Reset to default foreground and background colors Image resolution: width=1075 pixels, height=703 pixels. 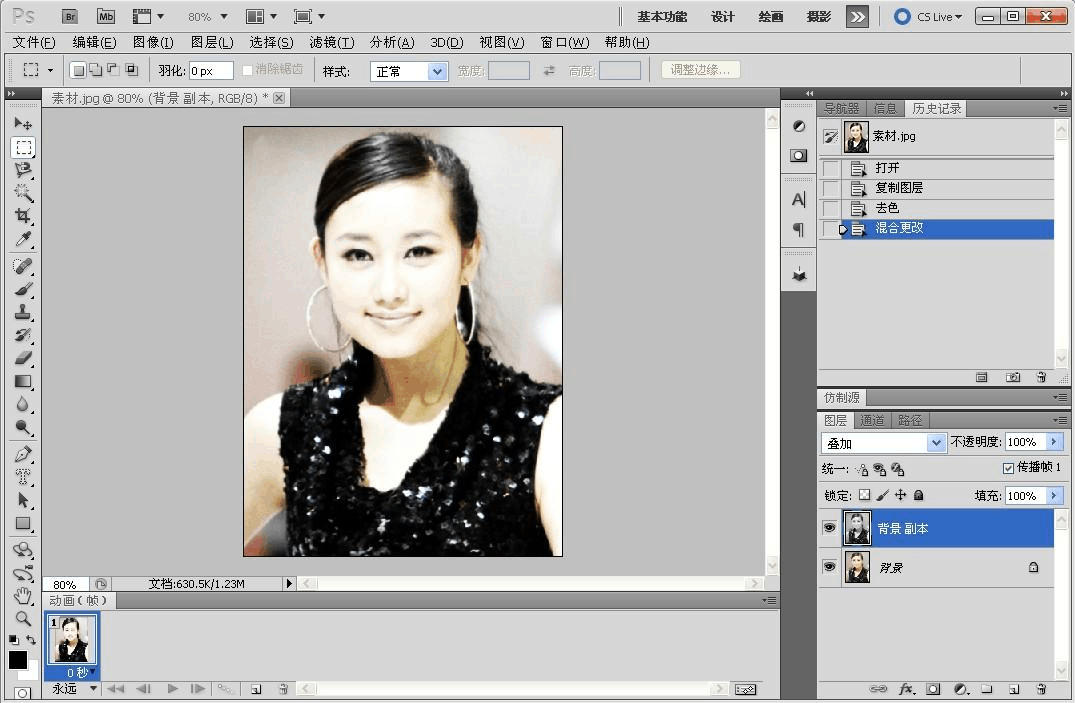tap(14, 640)
